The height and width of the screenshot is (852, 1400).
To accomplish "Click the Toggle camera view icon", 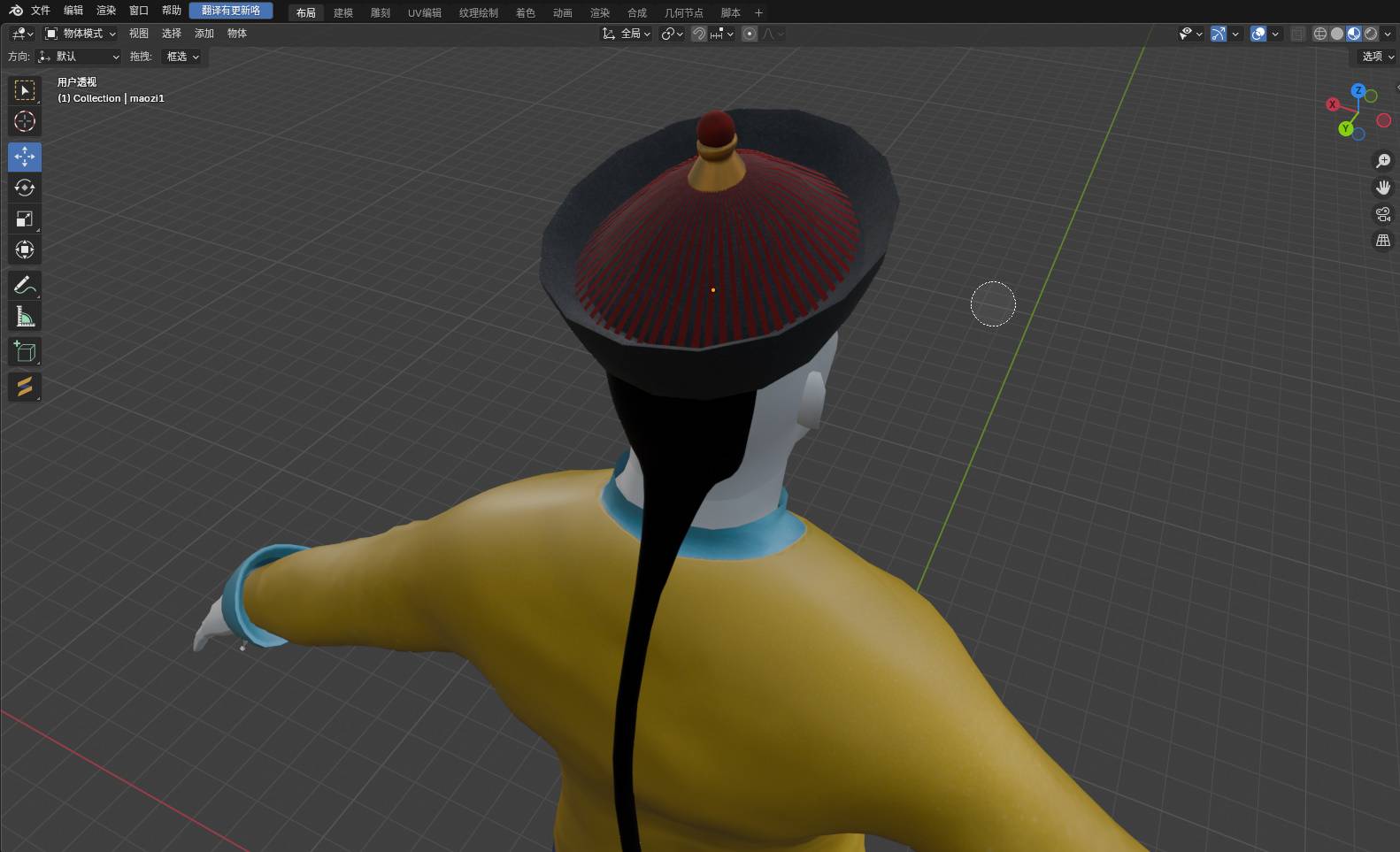I will 1382,214.
